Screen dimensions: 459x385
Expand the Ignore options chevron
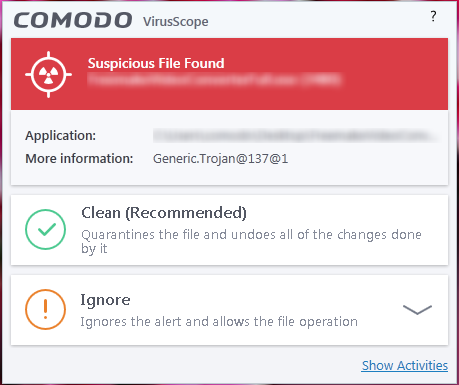pyautogui.click(x=417, y=310)
